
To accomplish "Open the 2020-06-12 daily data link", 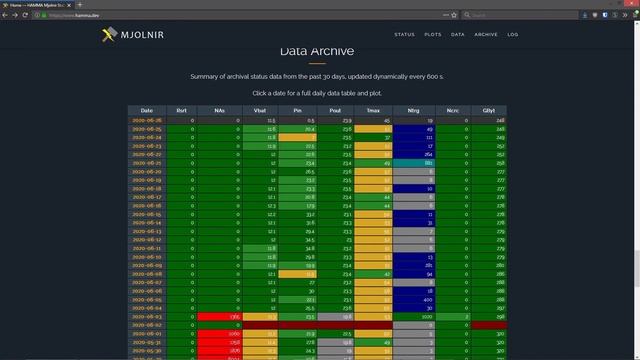I will (147, 240).
